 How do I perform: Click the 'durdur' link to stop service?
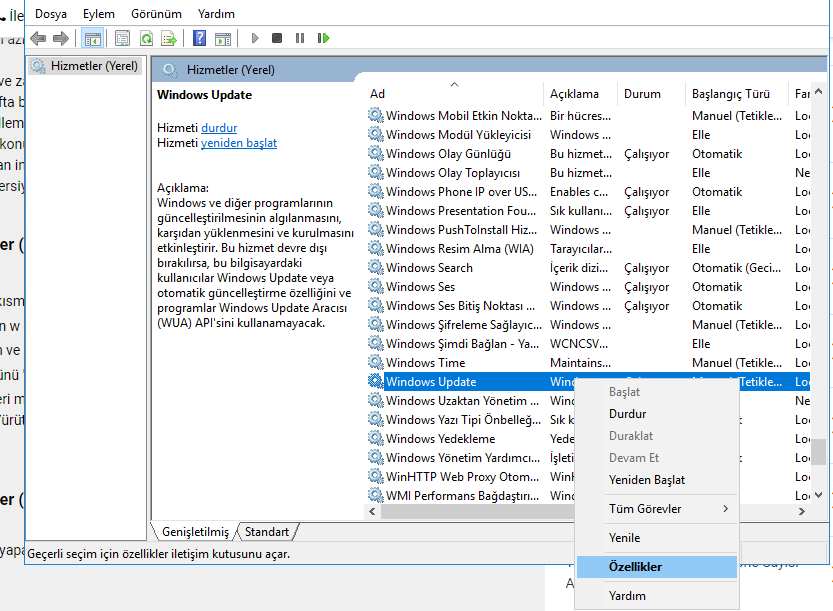pyautogui.click(x=219, y=128)
